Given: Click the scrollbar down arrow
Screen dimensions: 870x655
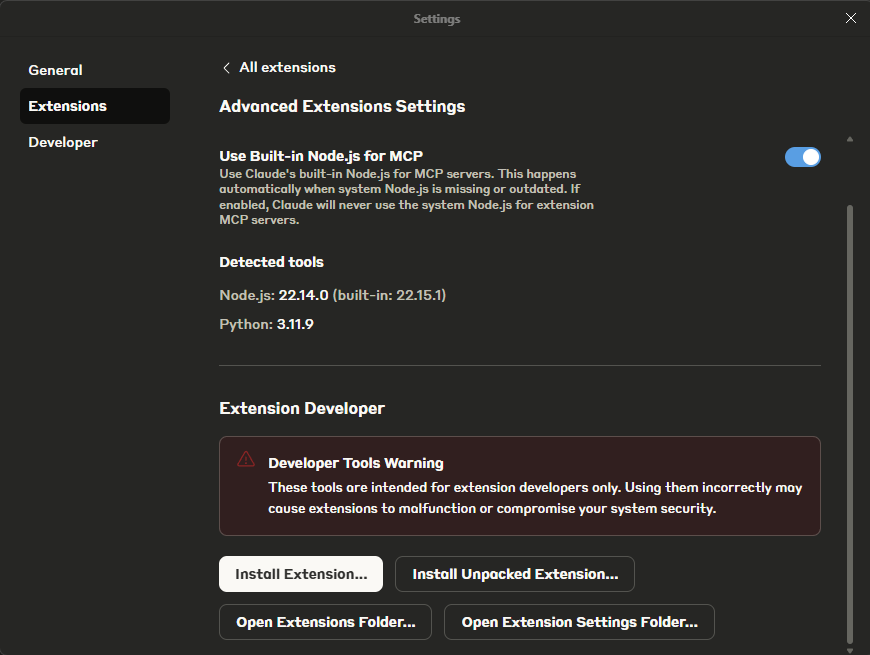Looking at the screenshot, I should coord(850,649).
